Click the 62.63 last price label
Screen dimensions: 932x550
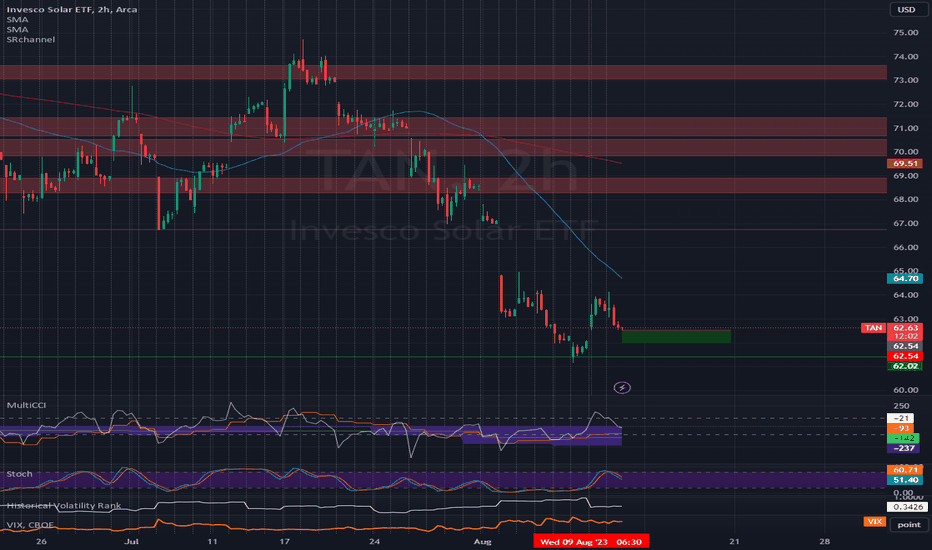(905, 328)
